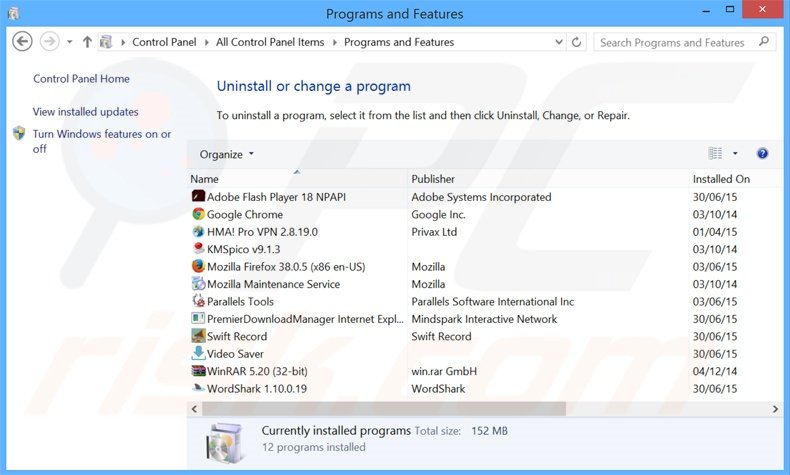Image resolution: width=790 pixels, height=475 pixels.
Task: Select the Google Chrome icon
Action: tap(199, 214)
